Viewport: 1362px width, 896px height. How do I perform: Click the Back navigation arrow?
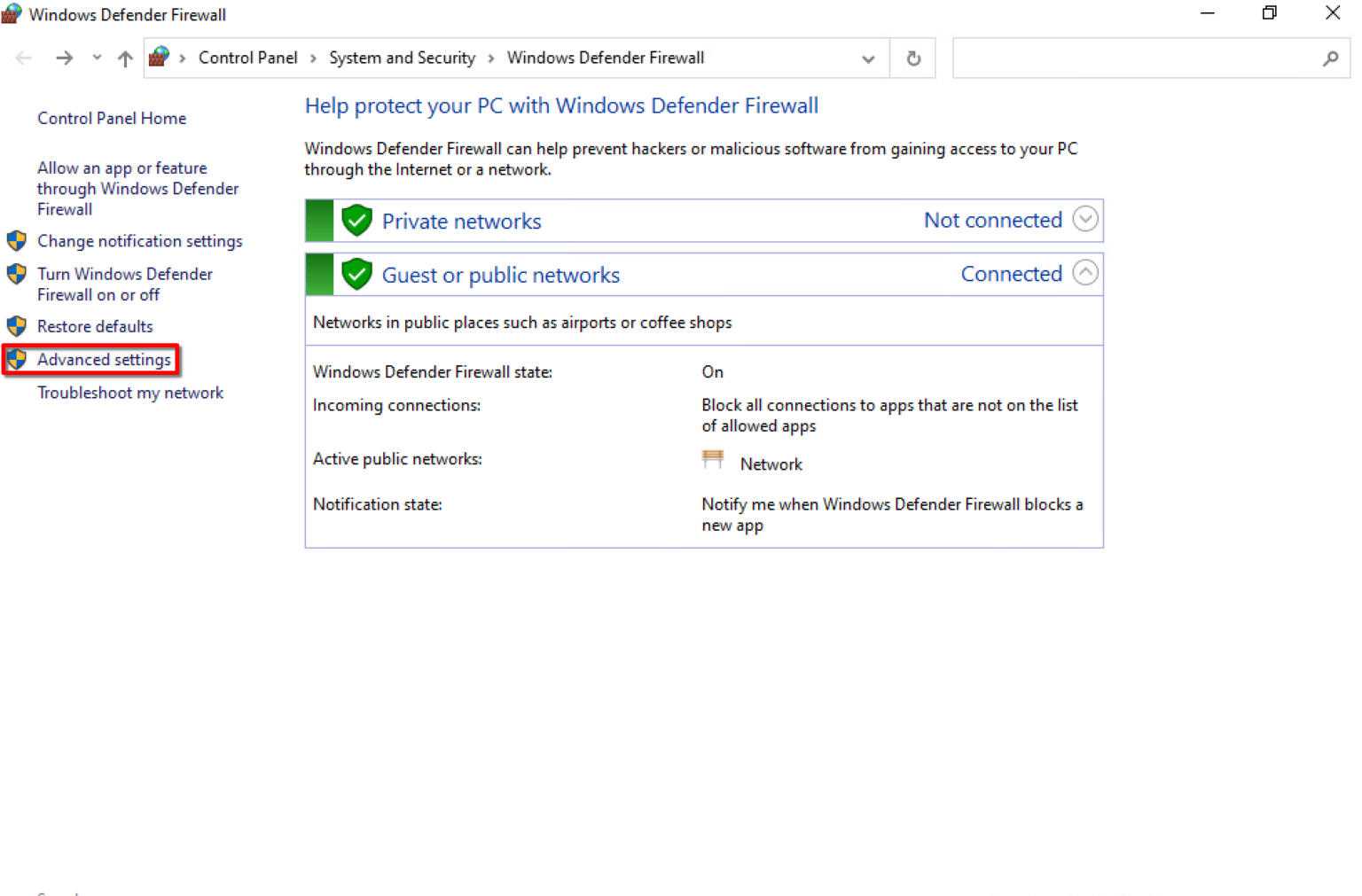coord(24,58)
